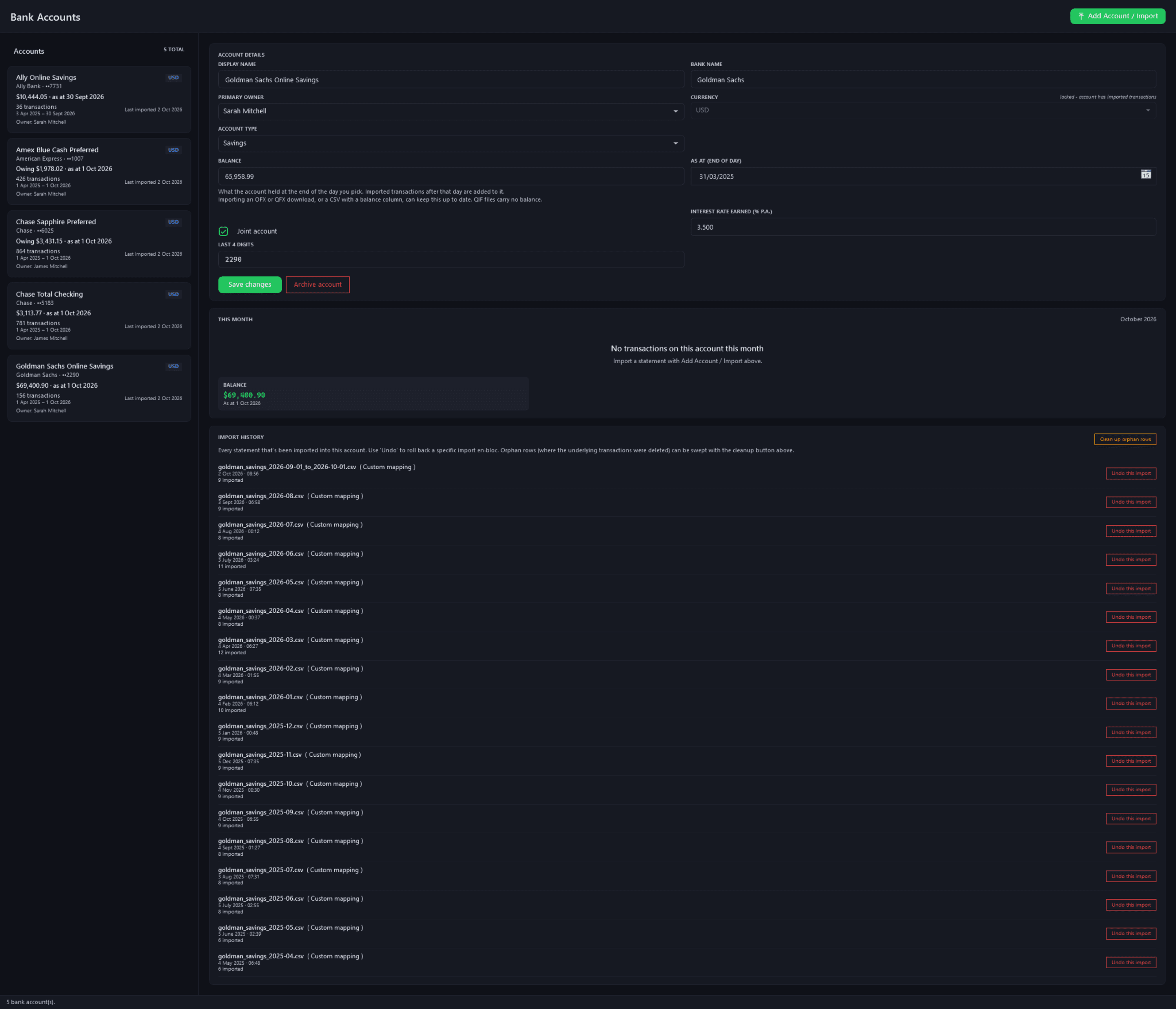The height and width of the screenshot is (1009, 1176).
Task: Select the Chase Sapphire Preferred account
Action: pyautogui.click(x=99, y=244)
